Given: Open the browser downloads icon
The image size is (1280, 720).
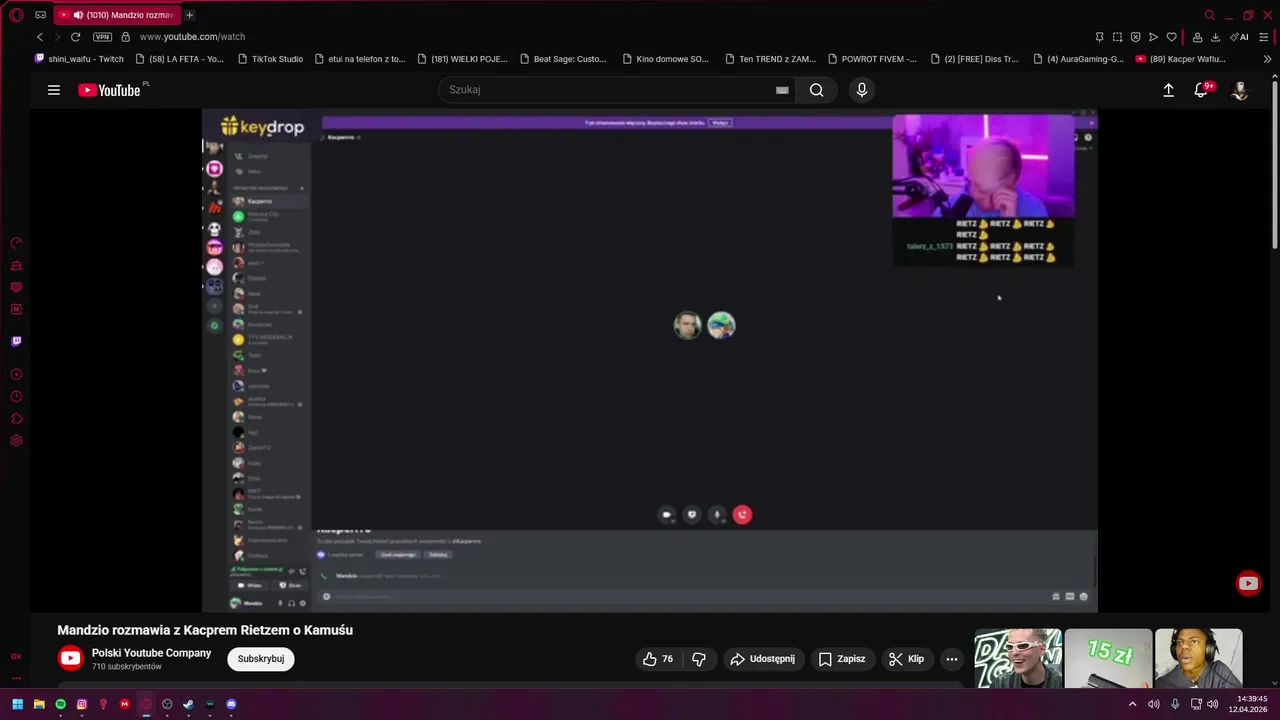Looking at the screenshot, I should [1215, 37].
